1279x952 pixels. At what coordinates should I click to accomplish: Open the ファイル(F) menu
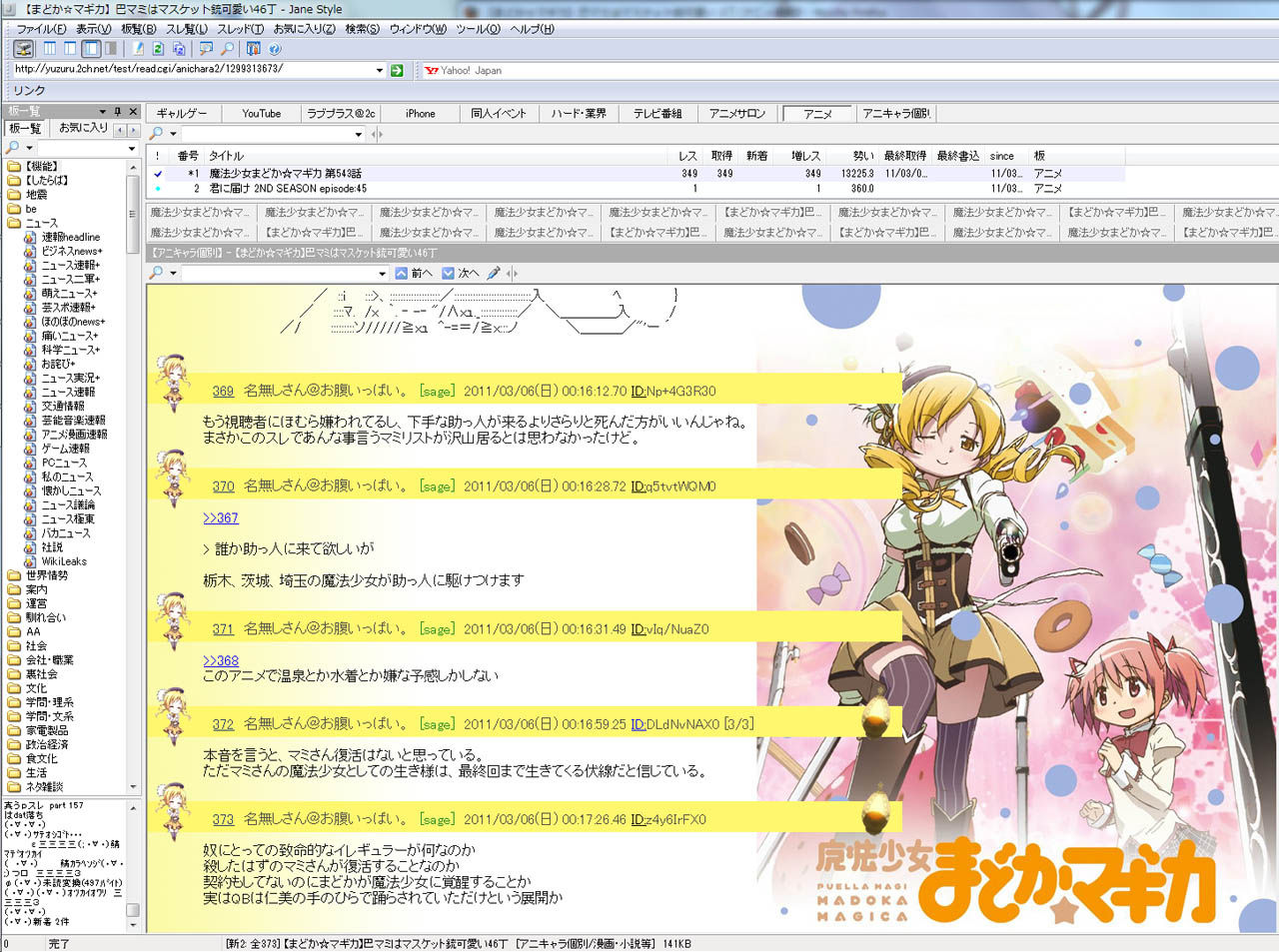[41, 29]
